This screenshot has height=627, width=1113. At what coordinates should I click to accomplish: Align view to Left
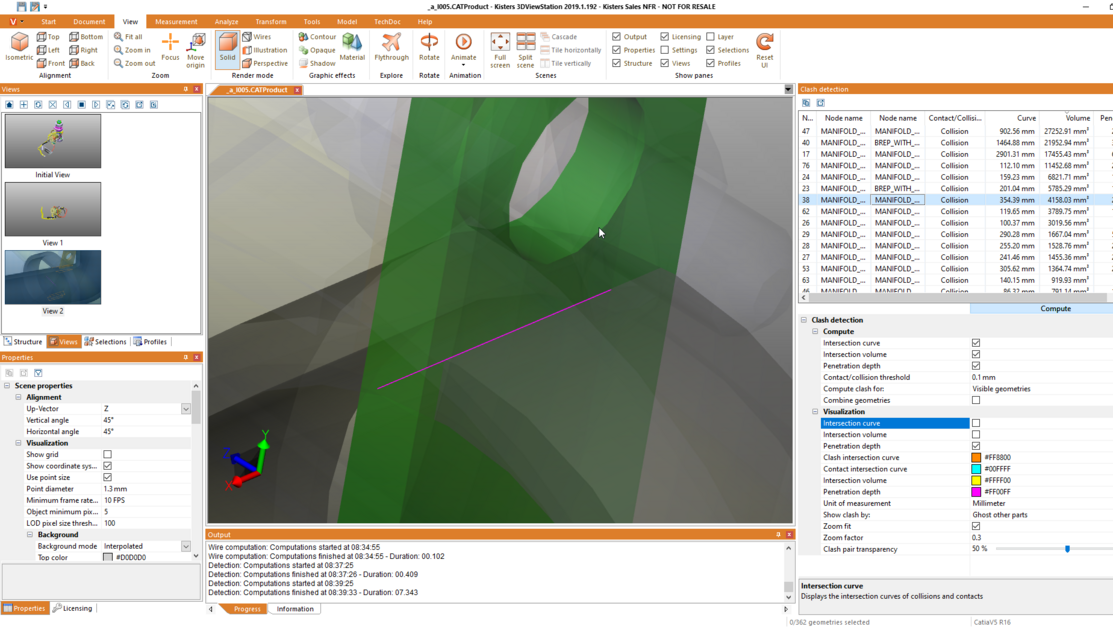[x=48, y=50]
